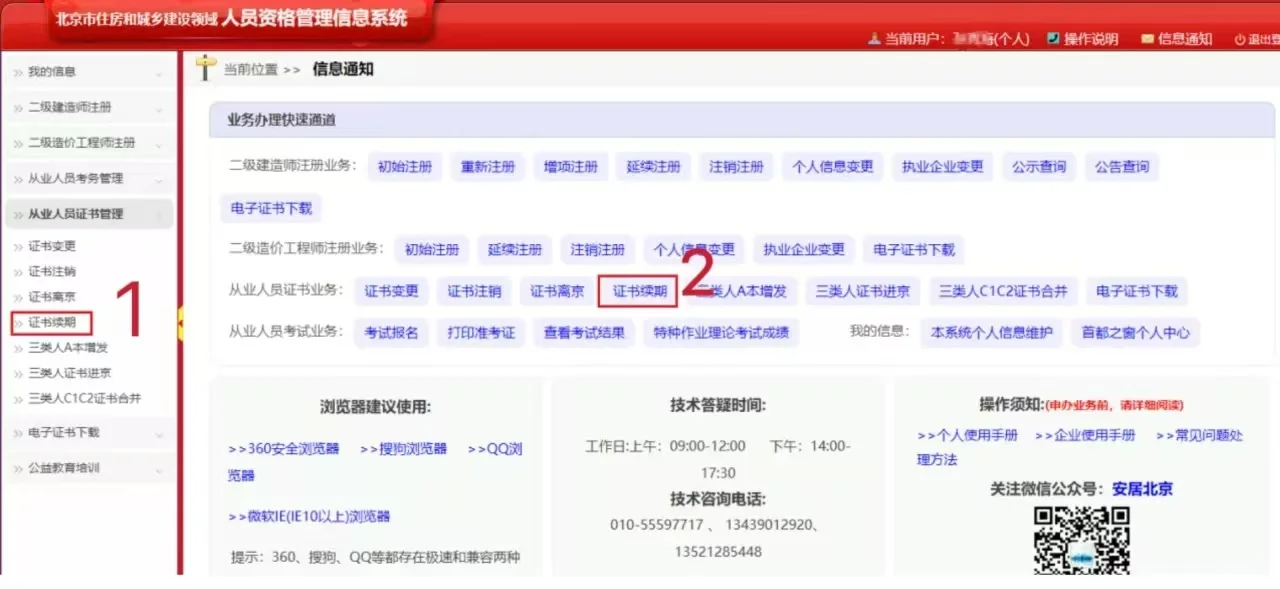Open help via the 操作说明 icon
The height and width of the screenshot is (589, 1280).
tap(1052, 40)
